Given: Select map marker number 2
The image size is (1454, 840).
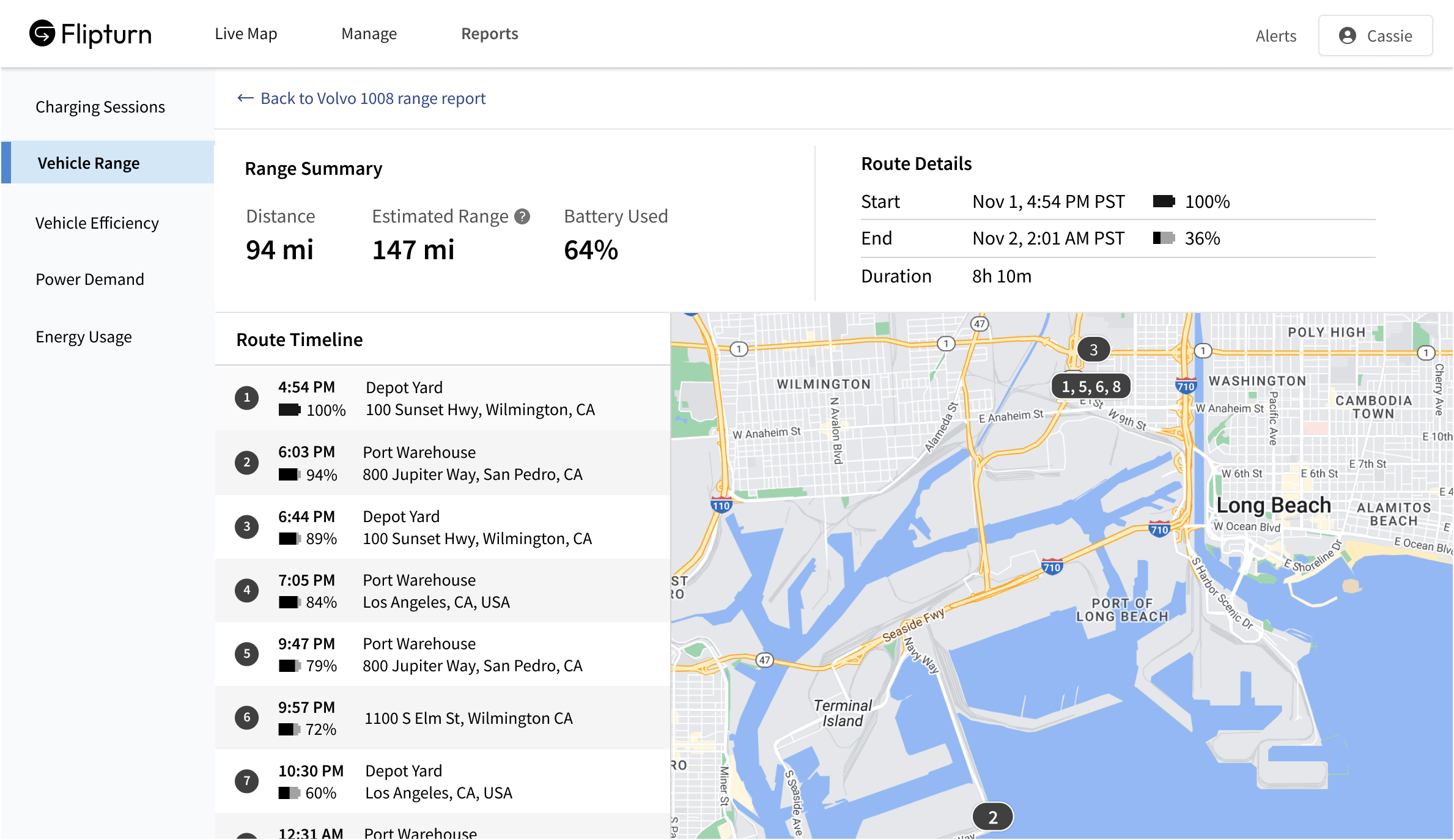Looking at the screenshot, I should tap(992, 817).
